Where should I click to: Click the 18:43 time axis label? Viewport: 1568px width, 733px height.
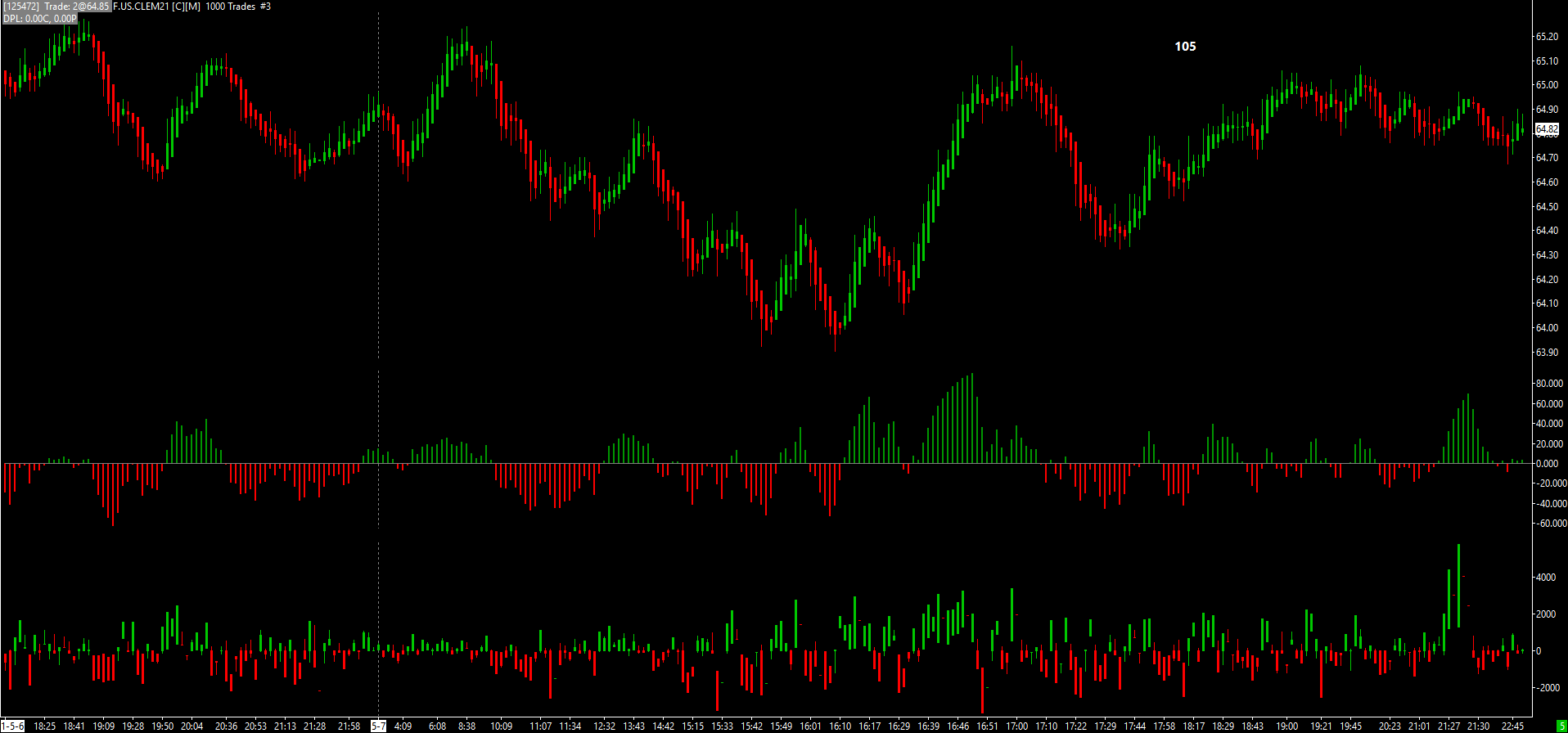[x=1252, y=726]
